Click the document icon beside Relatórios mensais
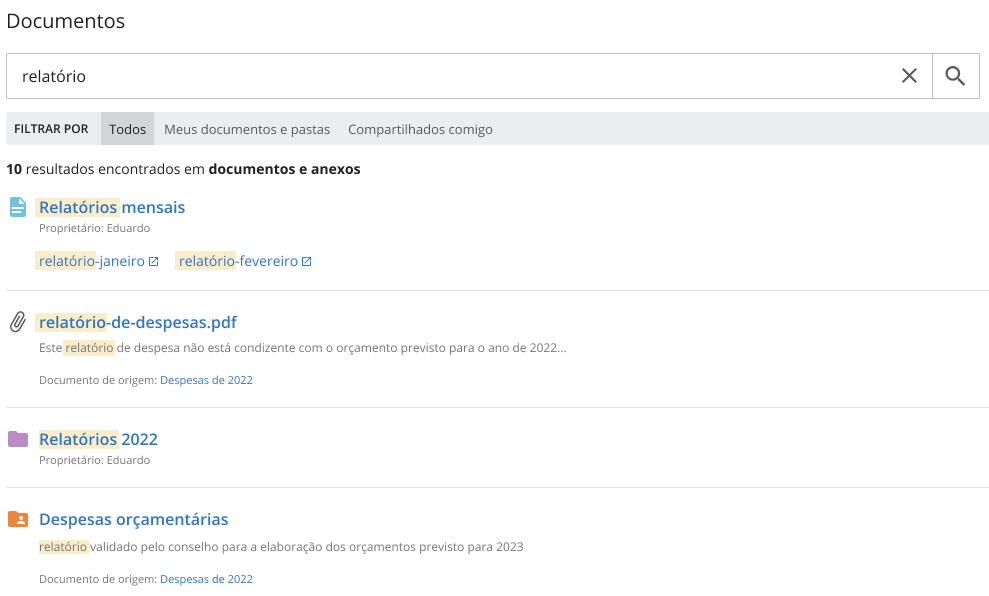The width and height of the screenshot is (989, 596). (x=18, y=207)
